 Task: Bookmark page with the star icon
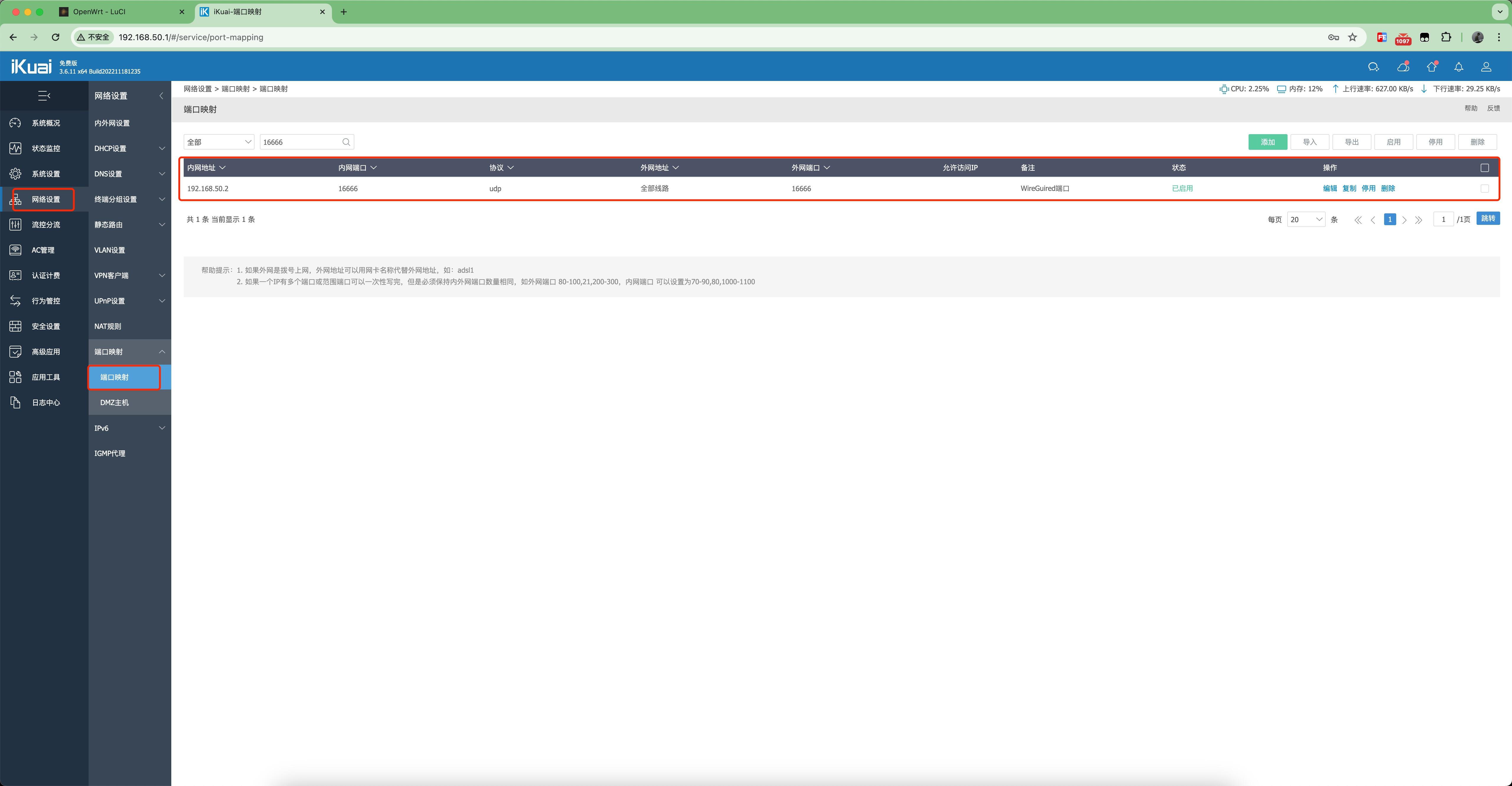pyautogui.click(x=1352, y=37)
